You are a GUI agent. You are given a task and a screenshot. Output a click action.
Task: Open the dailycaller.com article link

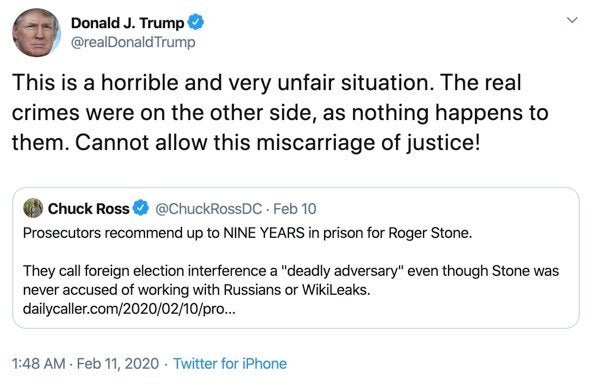(x=129, y=309)
